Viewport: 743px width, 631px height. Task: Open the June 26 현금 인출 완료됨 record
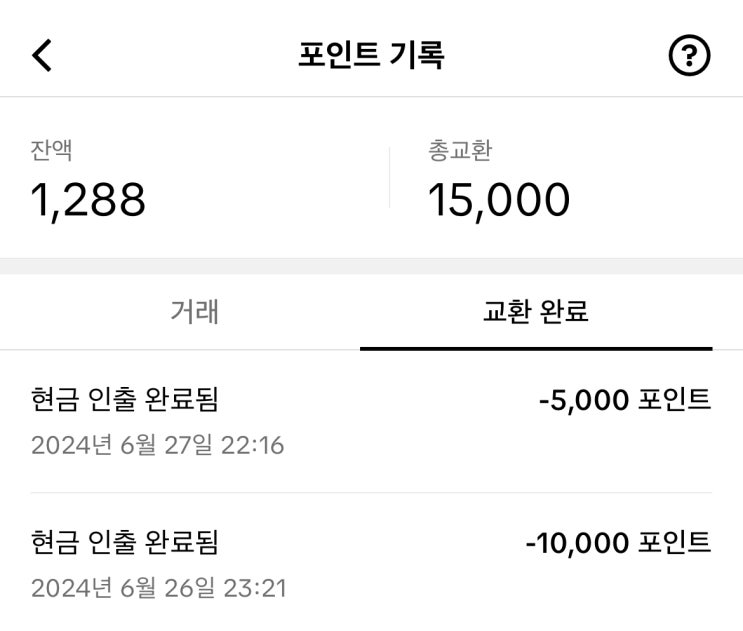tap(125, 543)
